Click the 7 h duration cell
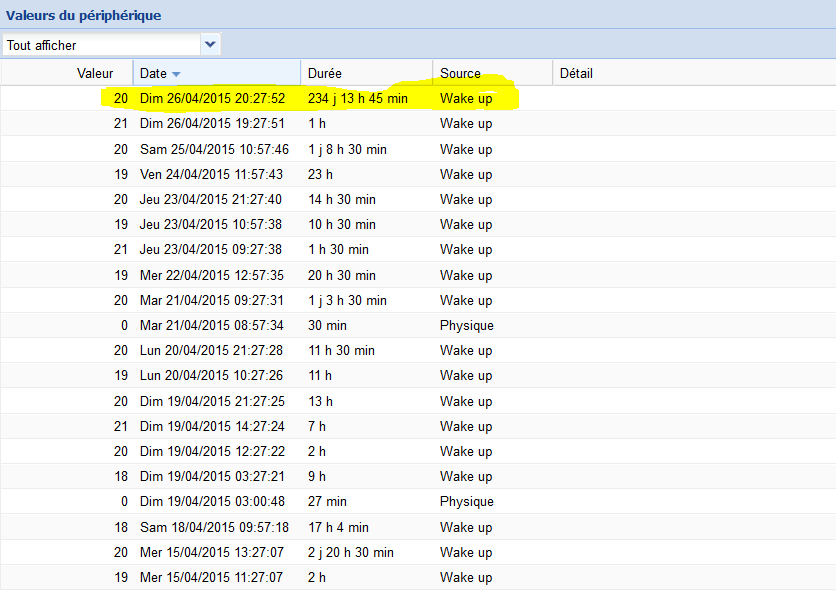836x590 pixels. coord(317,426)
